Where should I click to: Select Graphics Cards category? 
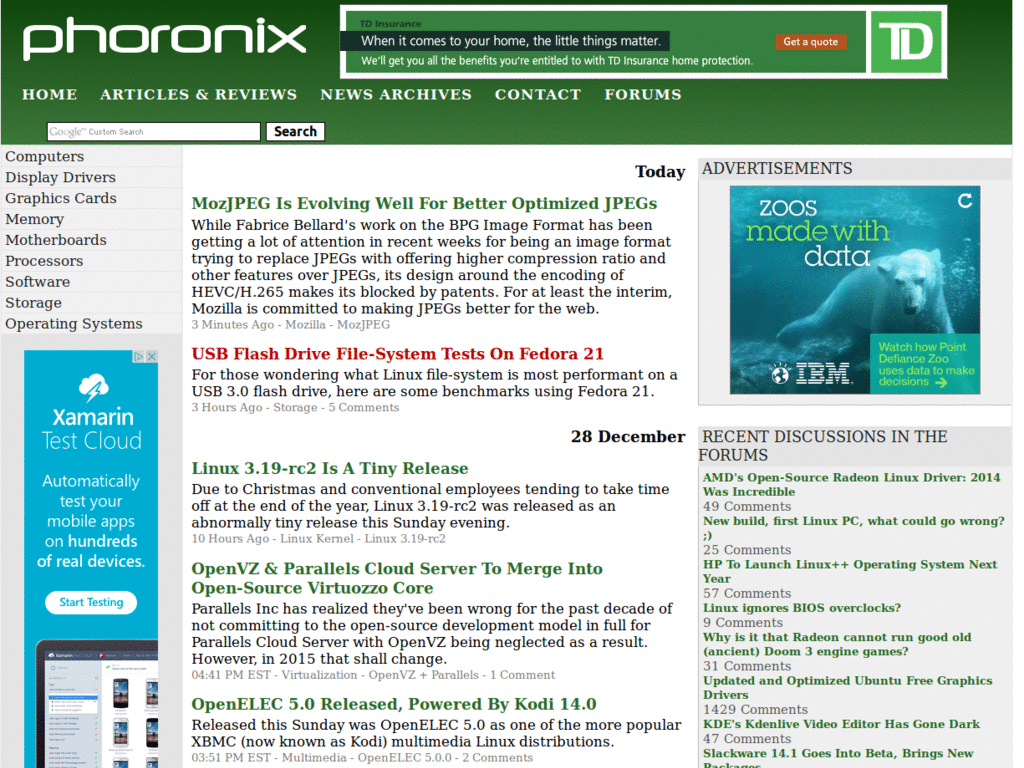91,199
